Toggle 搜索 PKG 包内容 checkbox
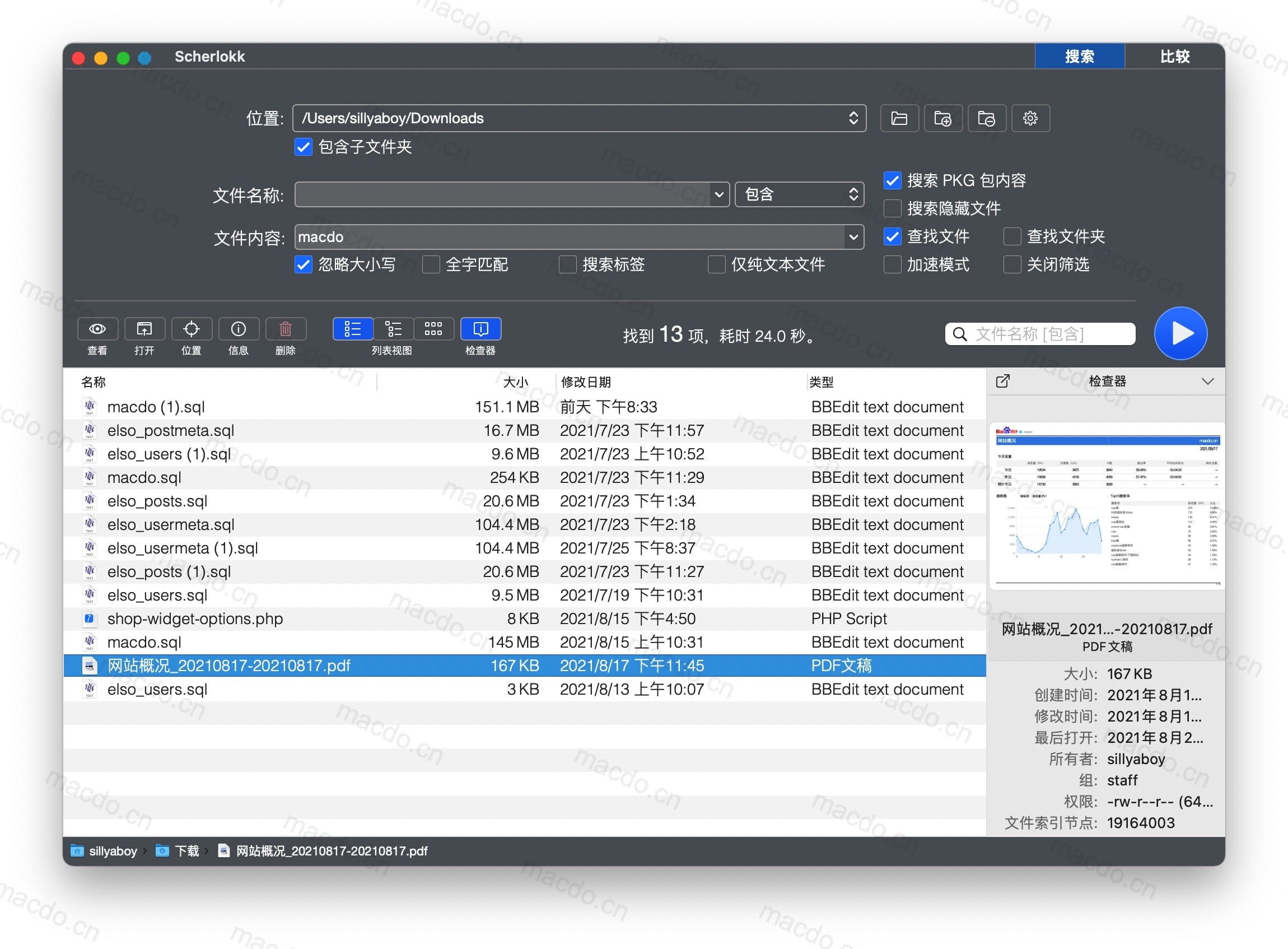Screen dimensions: 1288x949 [892, 180]
